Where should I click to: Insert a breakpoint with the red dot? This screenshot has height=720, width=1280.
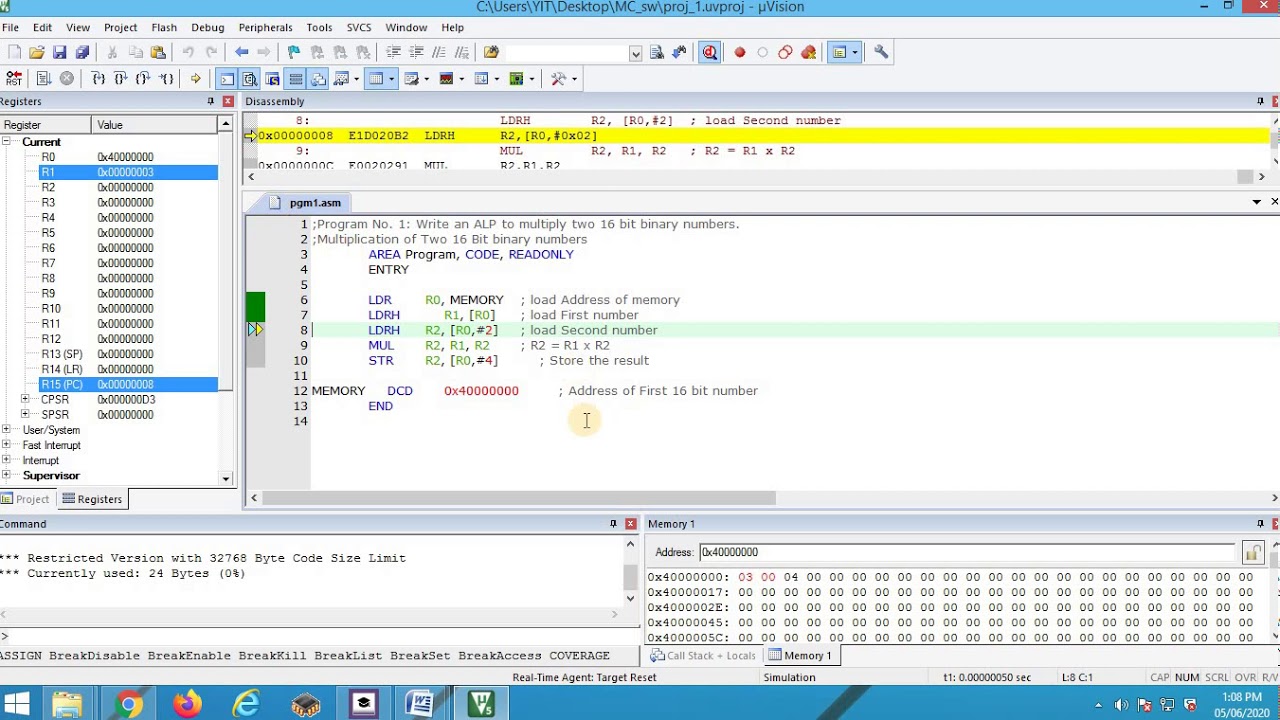pos(740,52)
